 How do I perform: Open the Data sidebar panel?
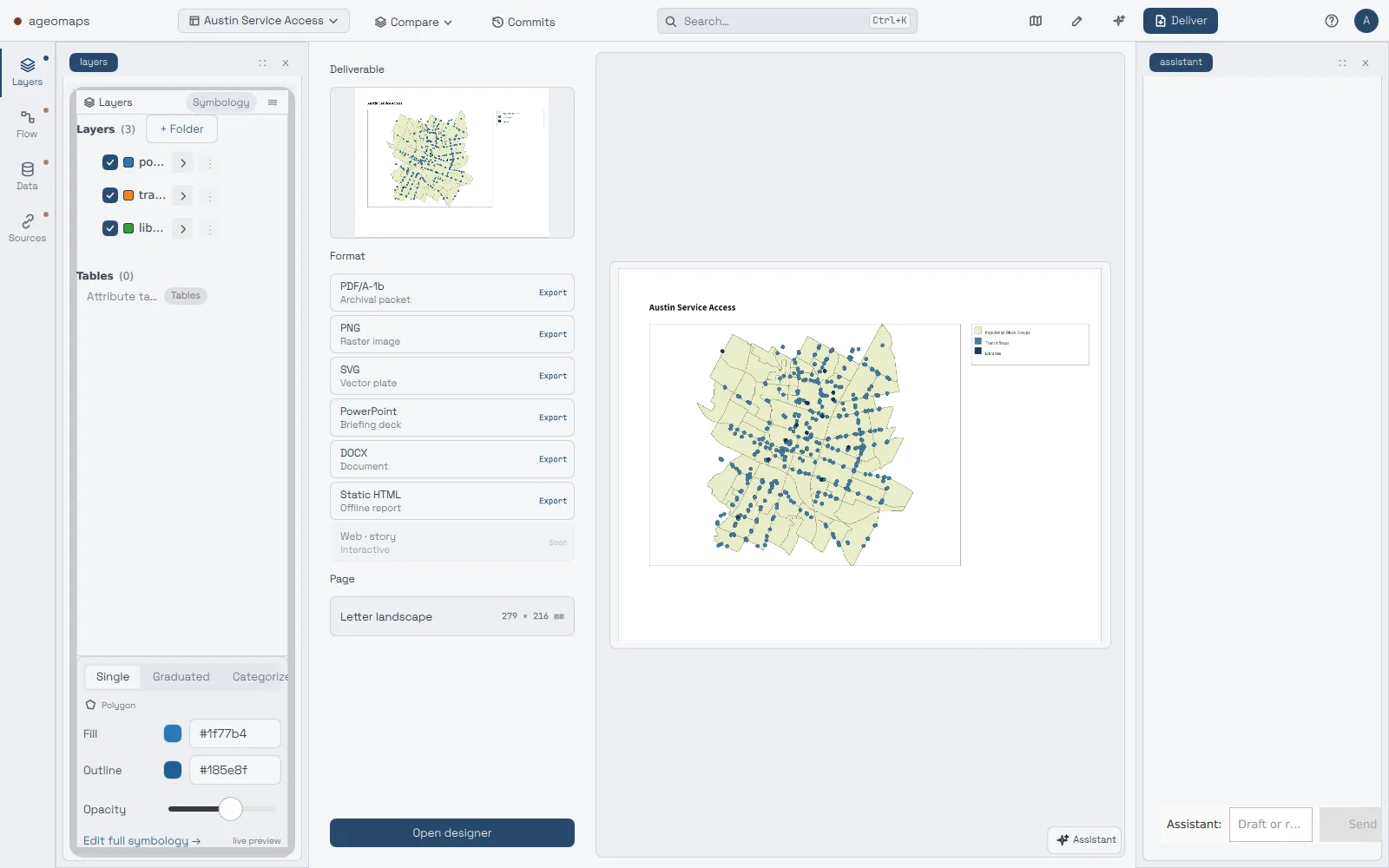click(27, 176)
